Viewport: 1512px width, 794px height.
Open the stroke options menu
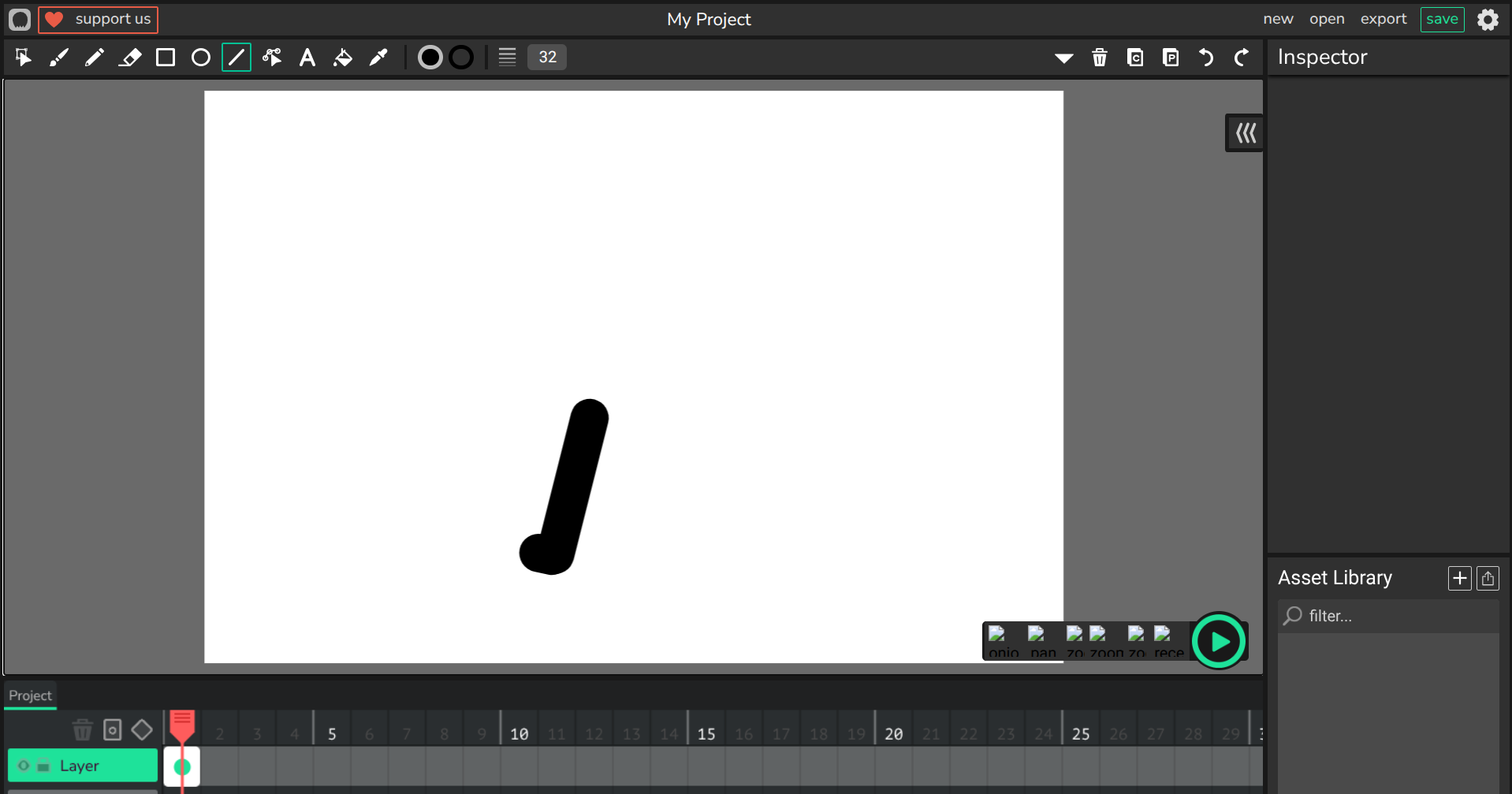(507, 58)
